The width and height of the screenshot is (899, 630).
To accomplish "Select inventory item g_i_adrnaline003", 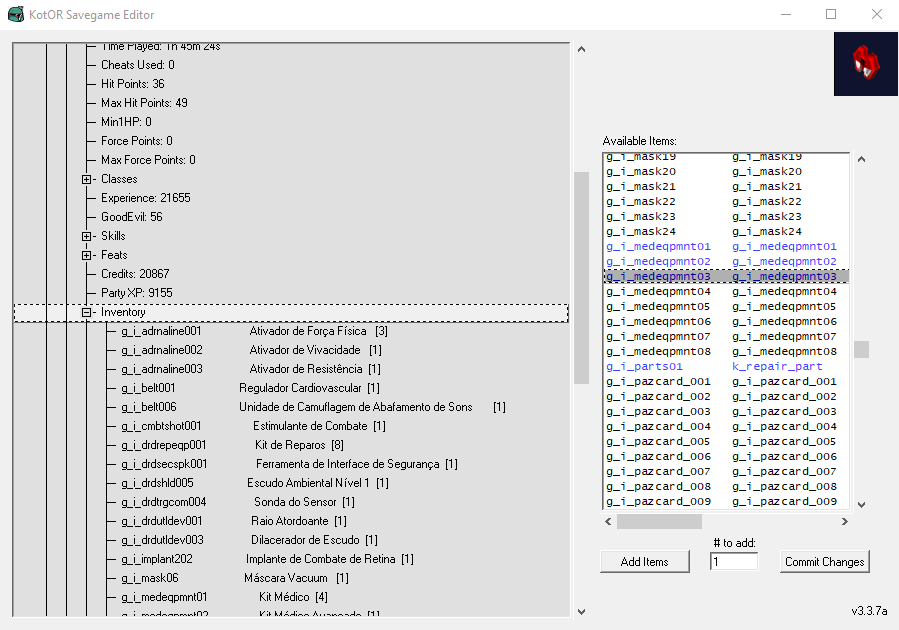I will 251,369.
